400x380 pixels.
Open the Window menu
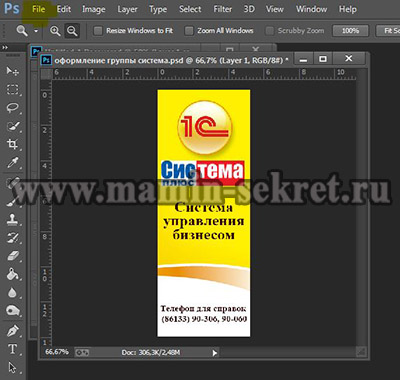click(312, 9)
